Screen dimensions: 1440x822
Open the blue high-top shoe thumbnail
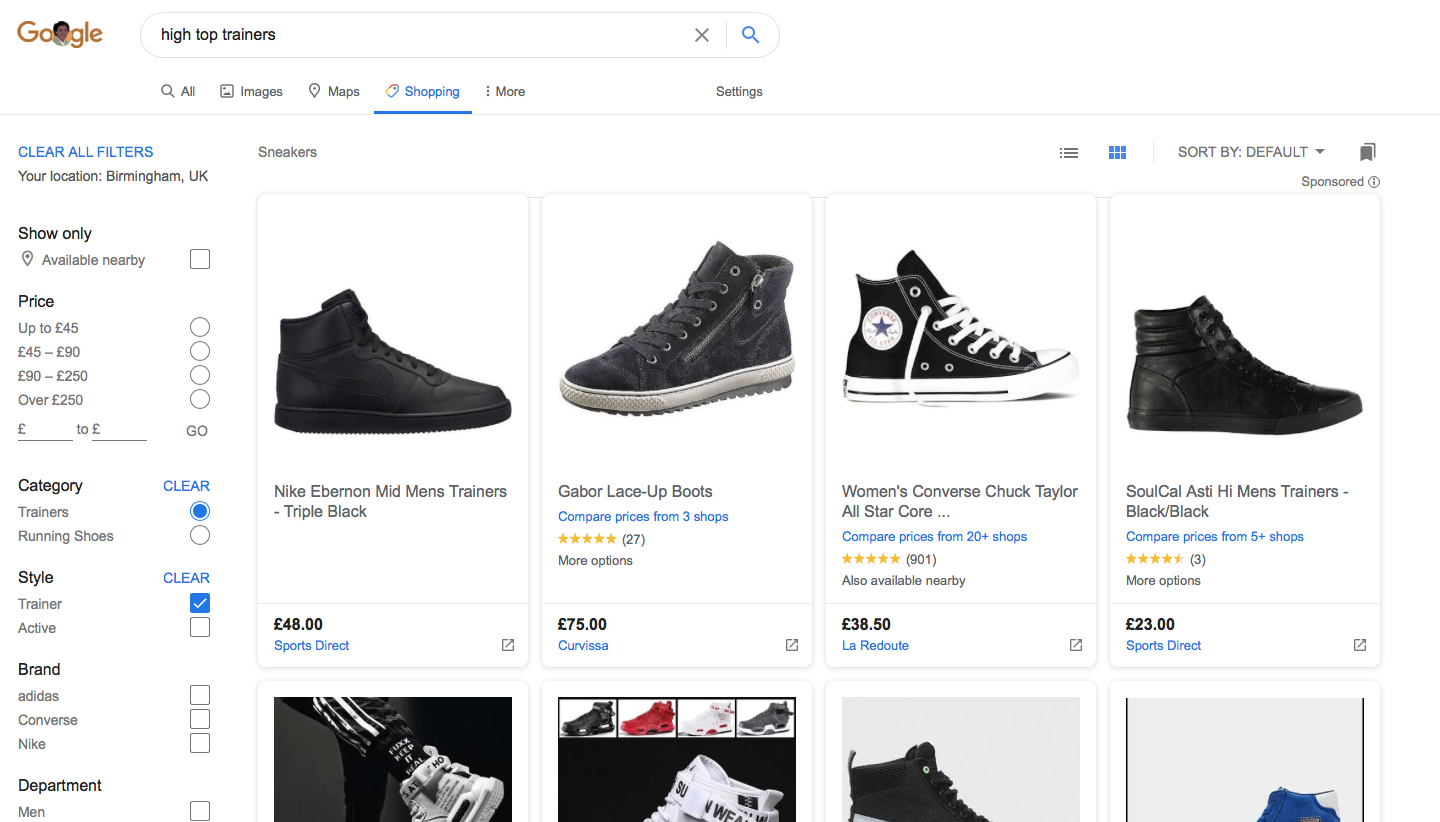coord(1245,760)
